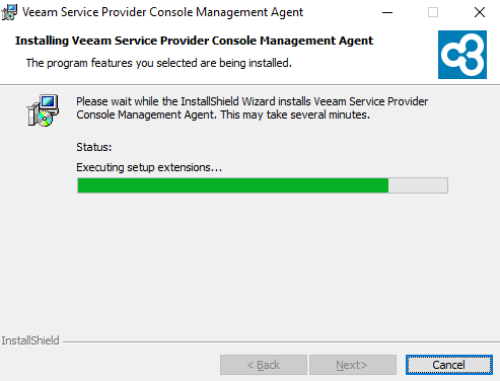Screen dimensions: 500x381
Task: Click the 'Installing Veeam Service Provider' heading
Action: click(x=194, y=41)
